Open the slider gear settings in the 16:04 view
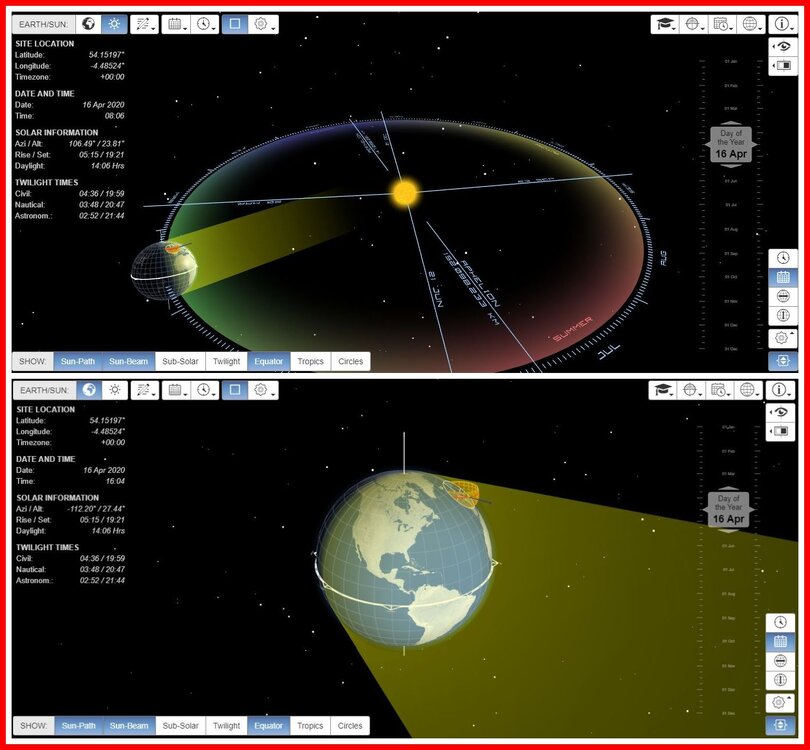The height and width of the screenshot is (750, 810). point(781,702)
